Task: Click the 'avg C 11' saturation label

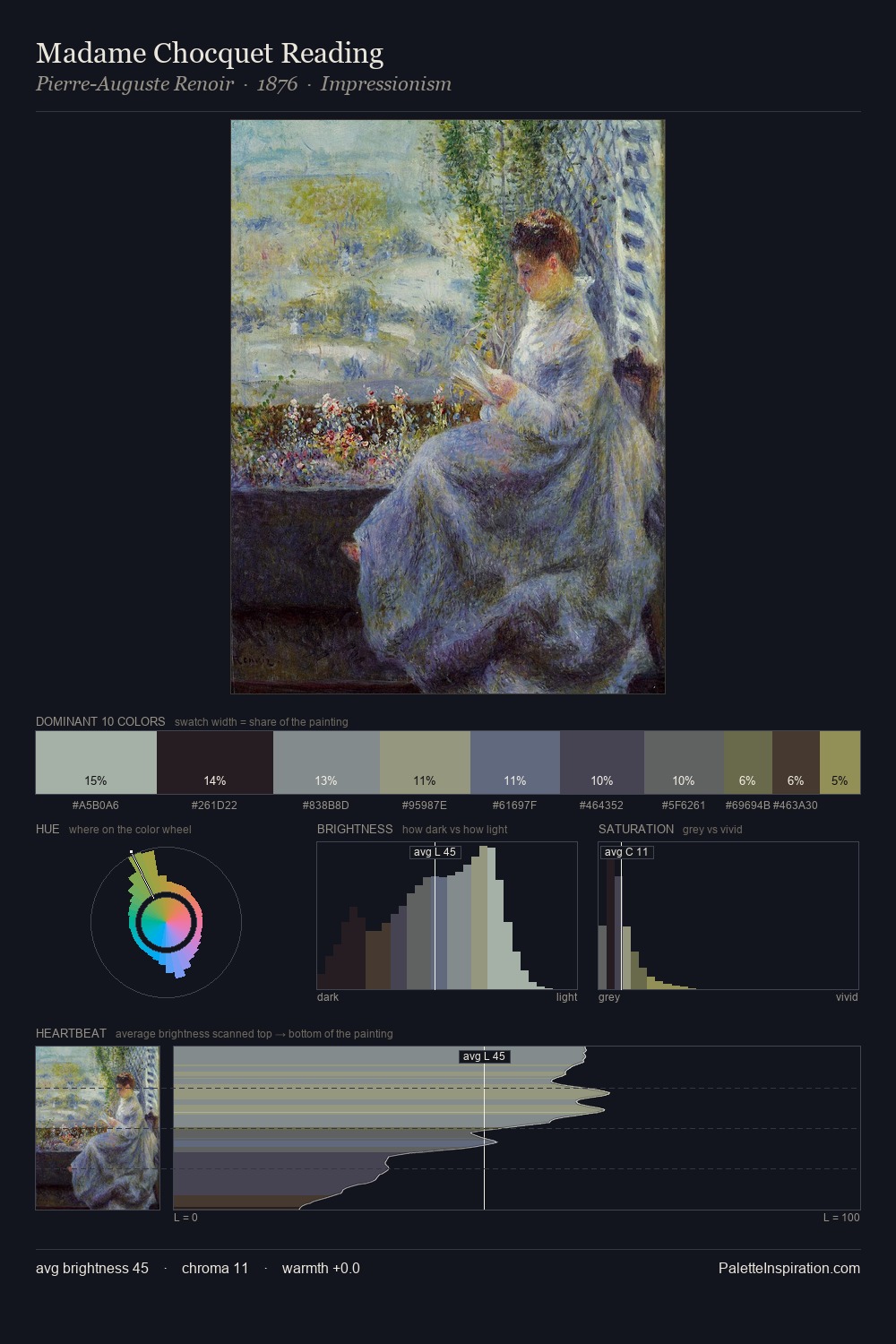Action: click(x=626, y=852)
